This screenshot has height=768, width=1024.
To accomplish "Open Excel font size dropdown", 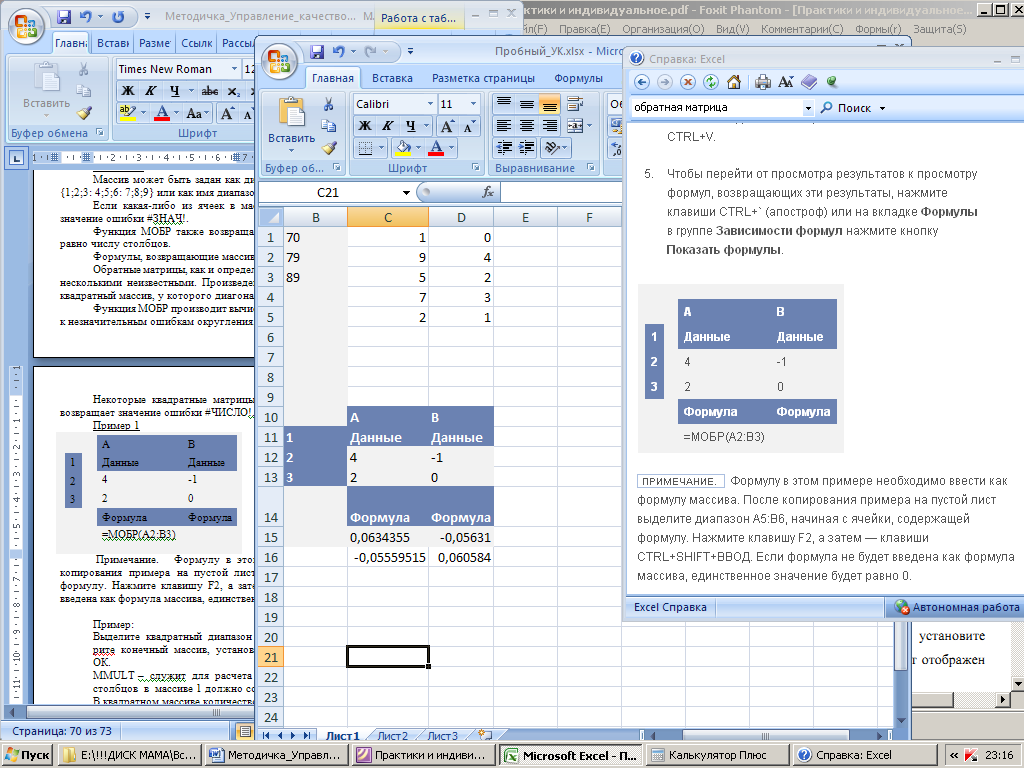I will 473,104.
